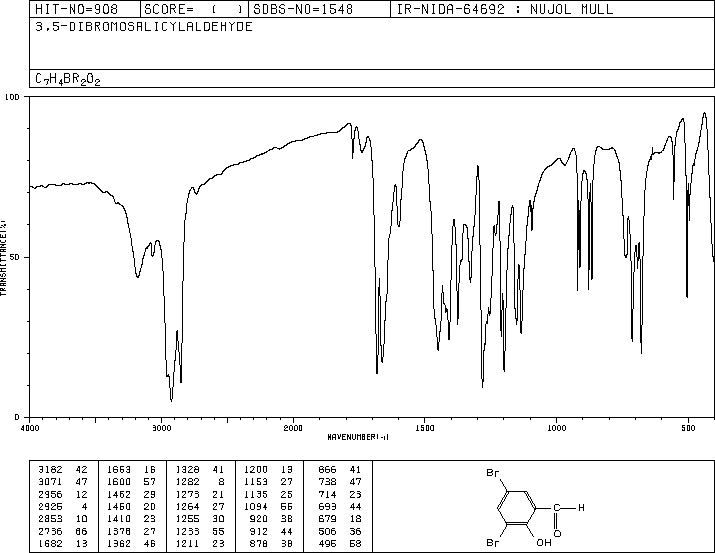Select peak wavenumber 1273 in the table
Image resolution: width=715 pixels, height=553 pixels.
coord(187,494)
